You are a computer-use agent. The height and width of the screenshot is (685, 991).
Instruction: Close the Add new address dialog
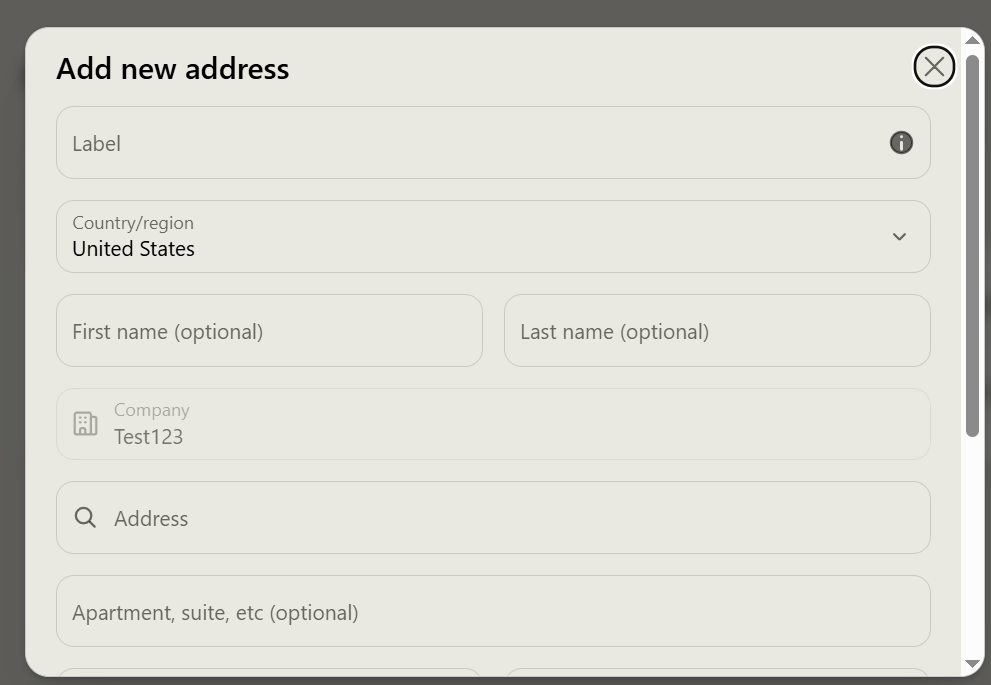click(933, 66)
